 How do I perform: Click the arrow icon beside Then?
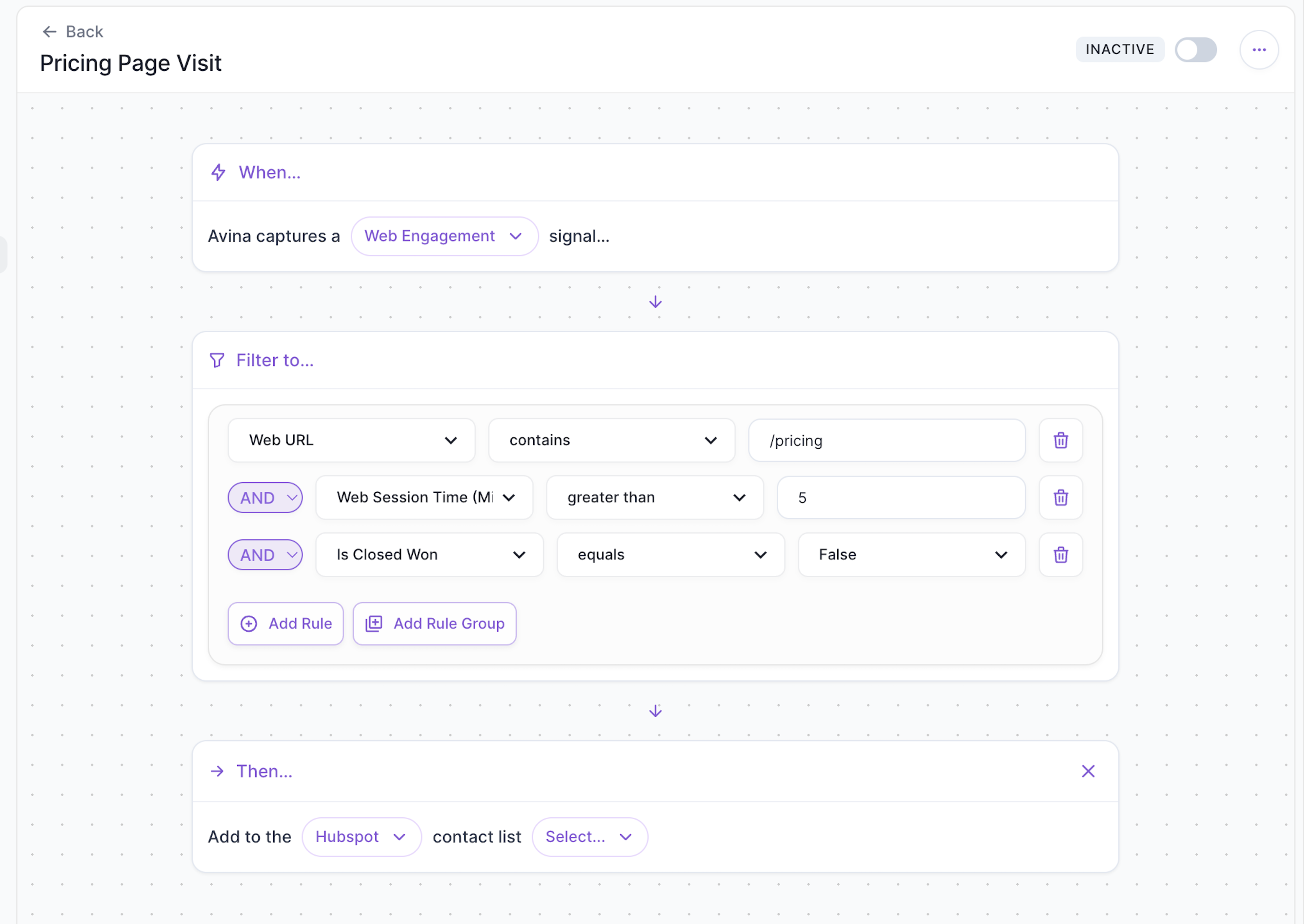[x=217, y=771]
